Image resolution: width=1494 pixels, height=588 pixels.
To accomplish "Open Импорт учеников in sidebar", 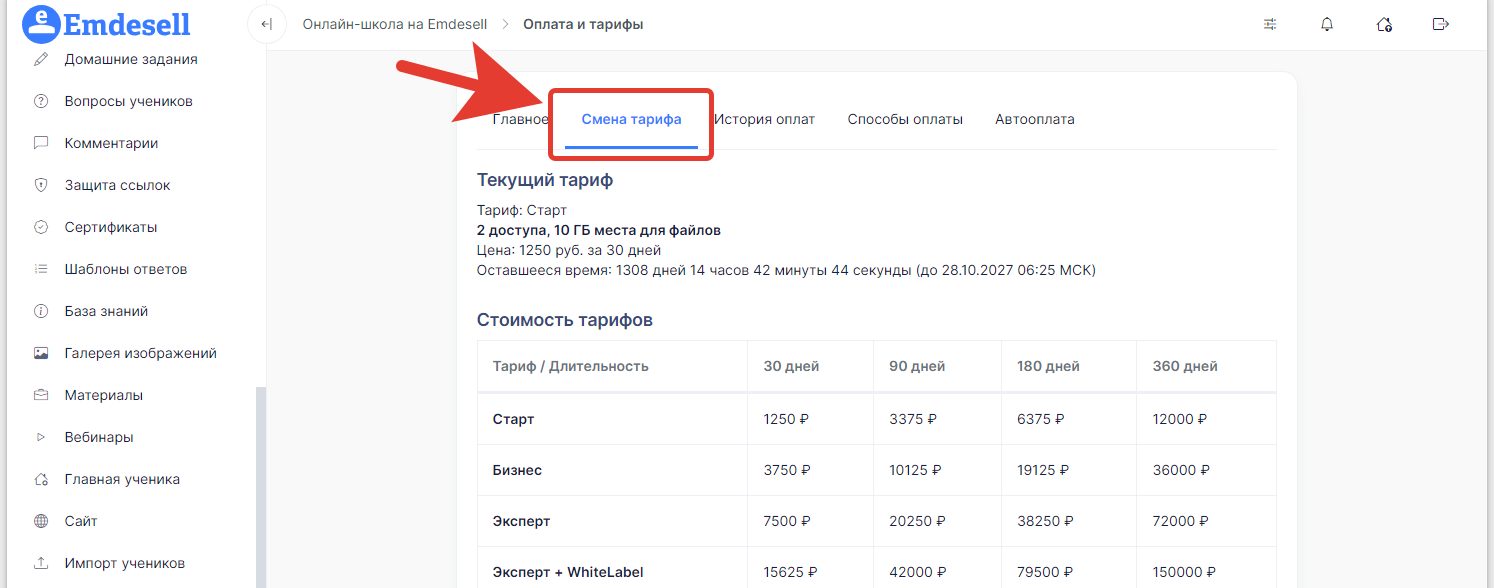I will 124,564.
